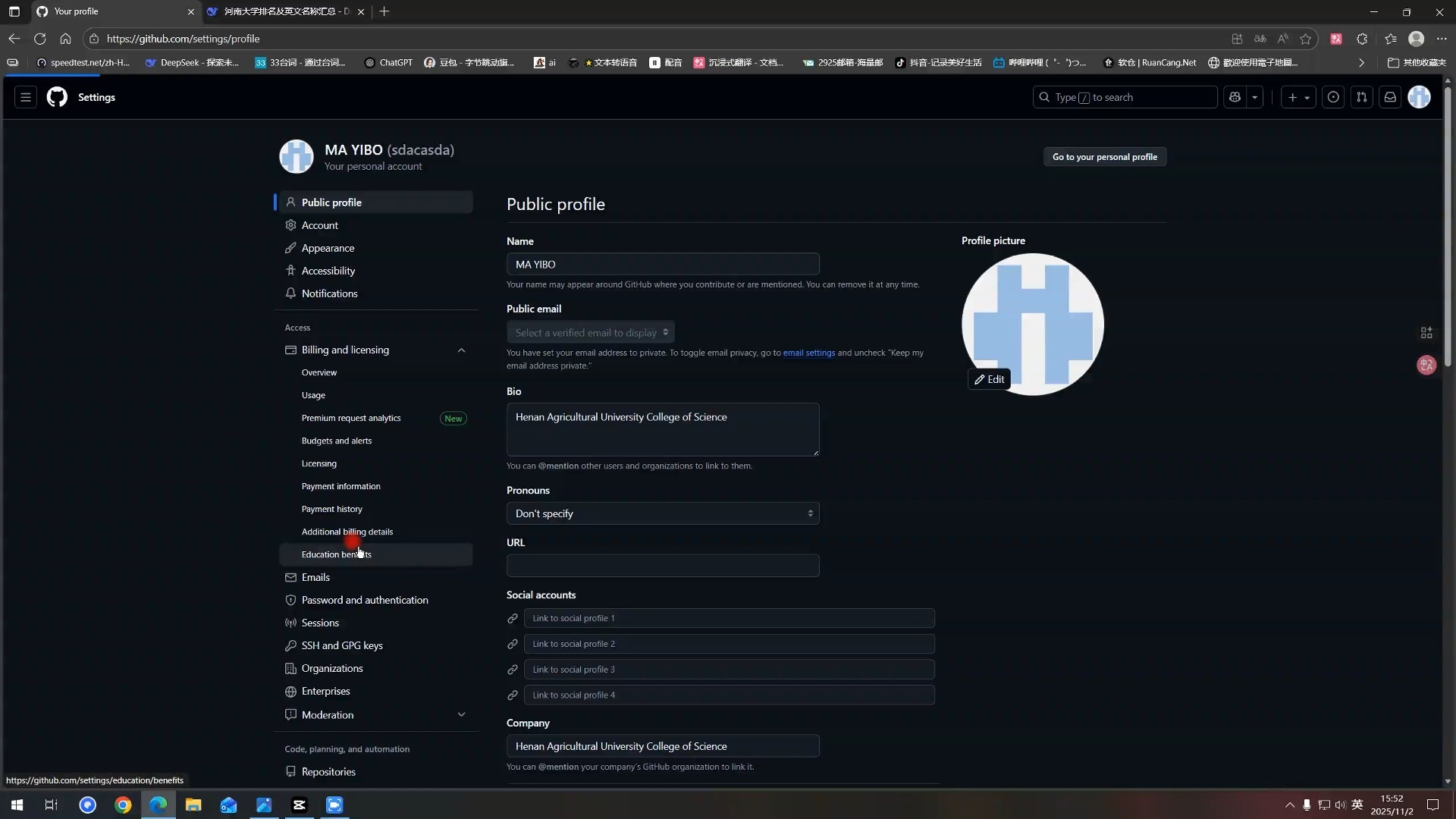Open the Issues icon in header
The height and width of the screenshot is (819, 1456).
(1333, 97)
